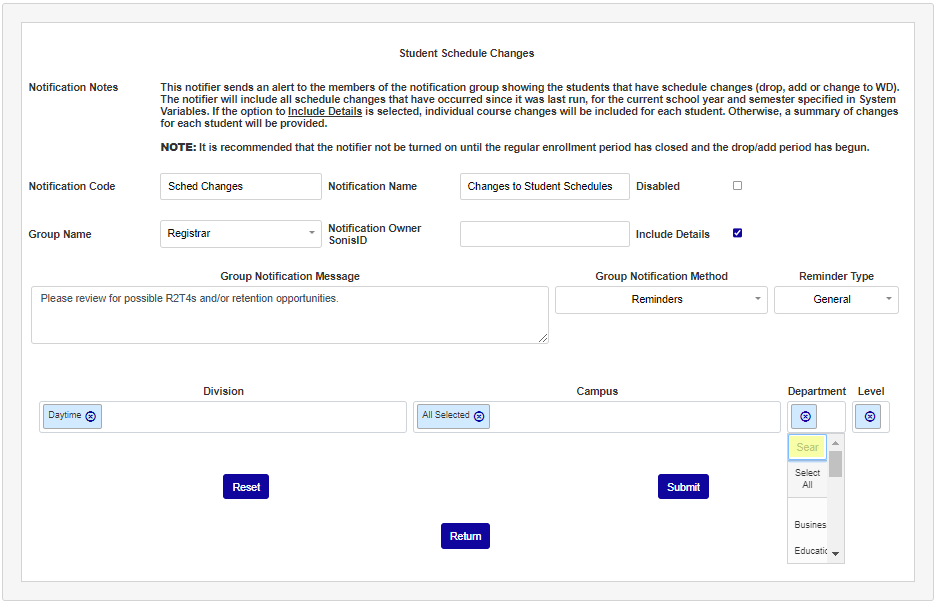
Task: Click the Department clear-selection circled-x icon
Action: tap(804, 416)
